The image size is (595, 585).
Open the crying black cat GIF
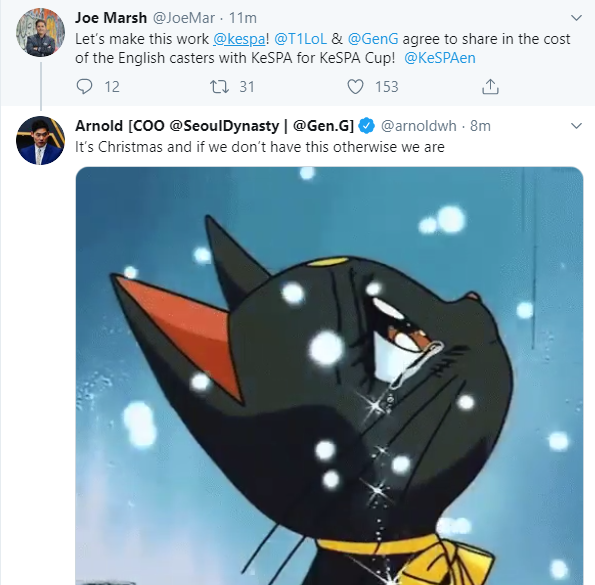point(329,376)
